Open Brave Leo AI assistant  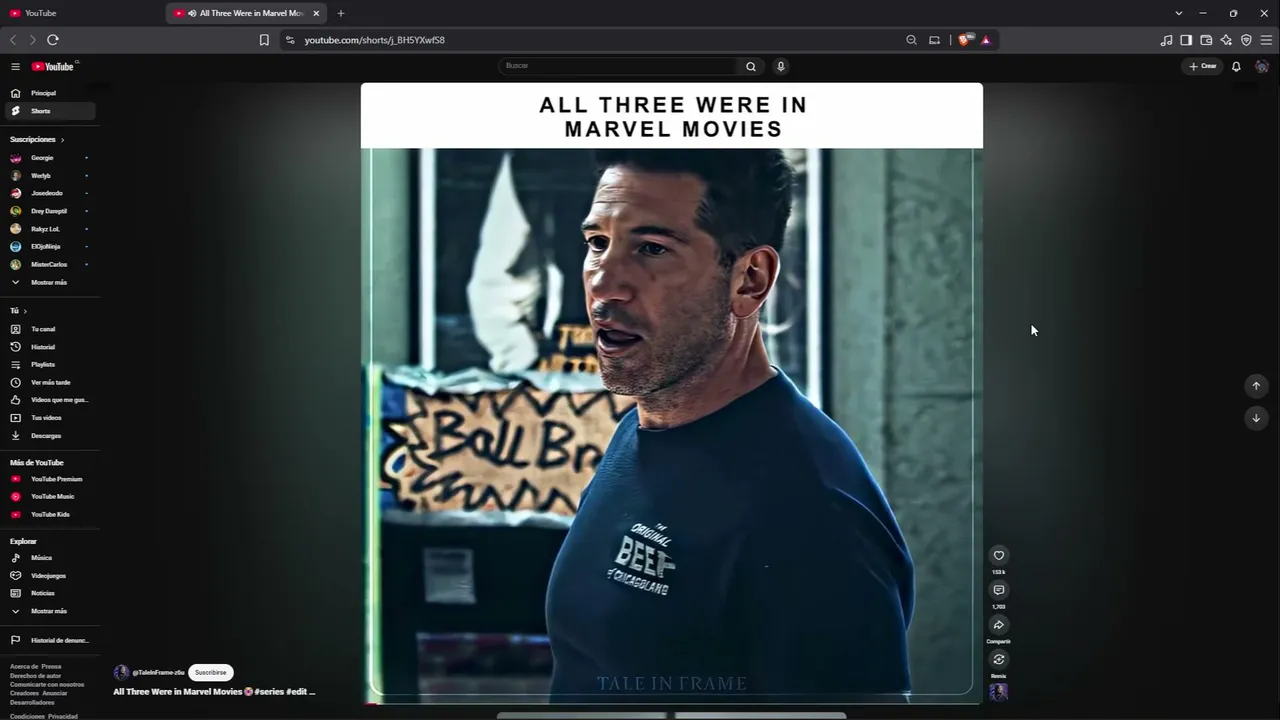1226,40
